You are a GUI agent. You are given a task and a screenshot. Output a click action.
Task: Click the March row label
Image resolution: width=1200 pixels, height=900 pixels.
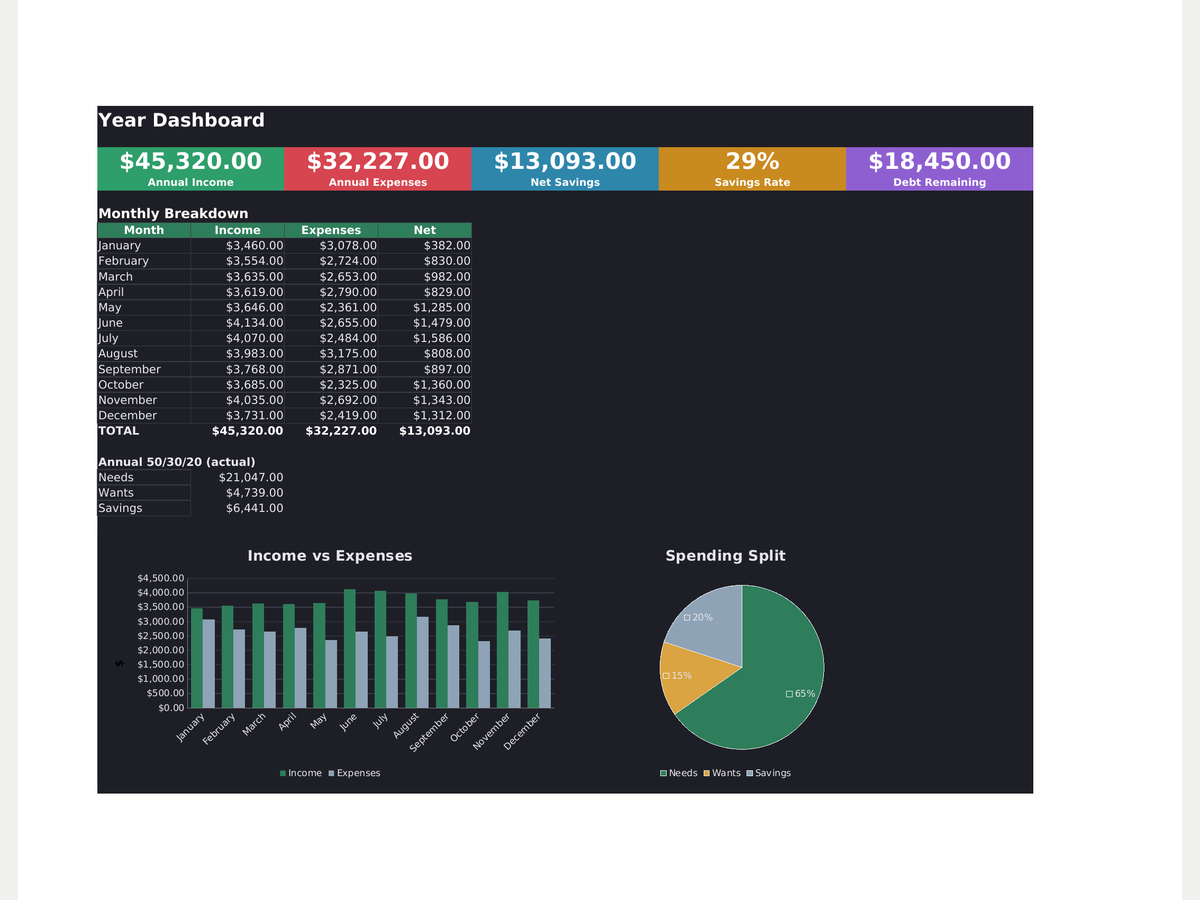144,277
